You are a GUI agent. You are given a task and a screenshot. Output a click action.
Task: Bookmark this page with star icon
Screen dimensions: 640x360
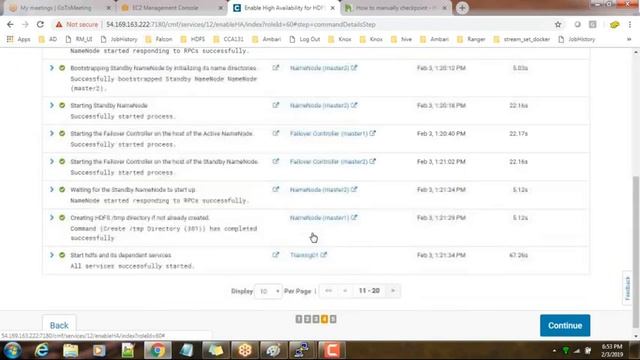tap(558, 24)
